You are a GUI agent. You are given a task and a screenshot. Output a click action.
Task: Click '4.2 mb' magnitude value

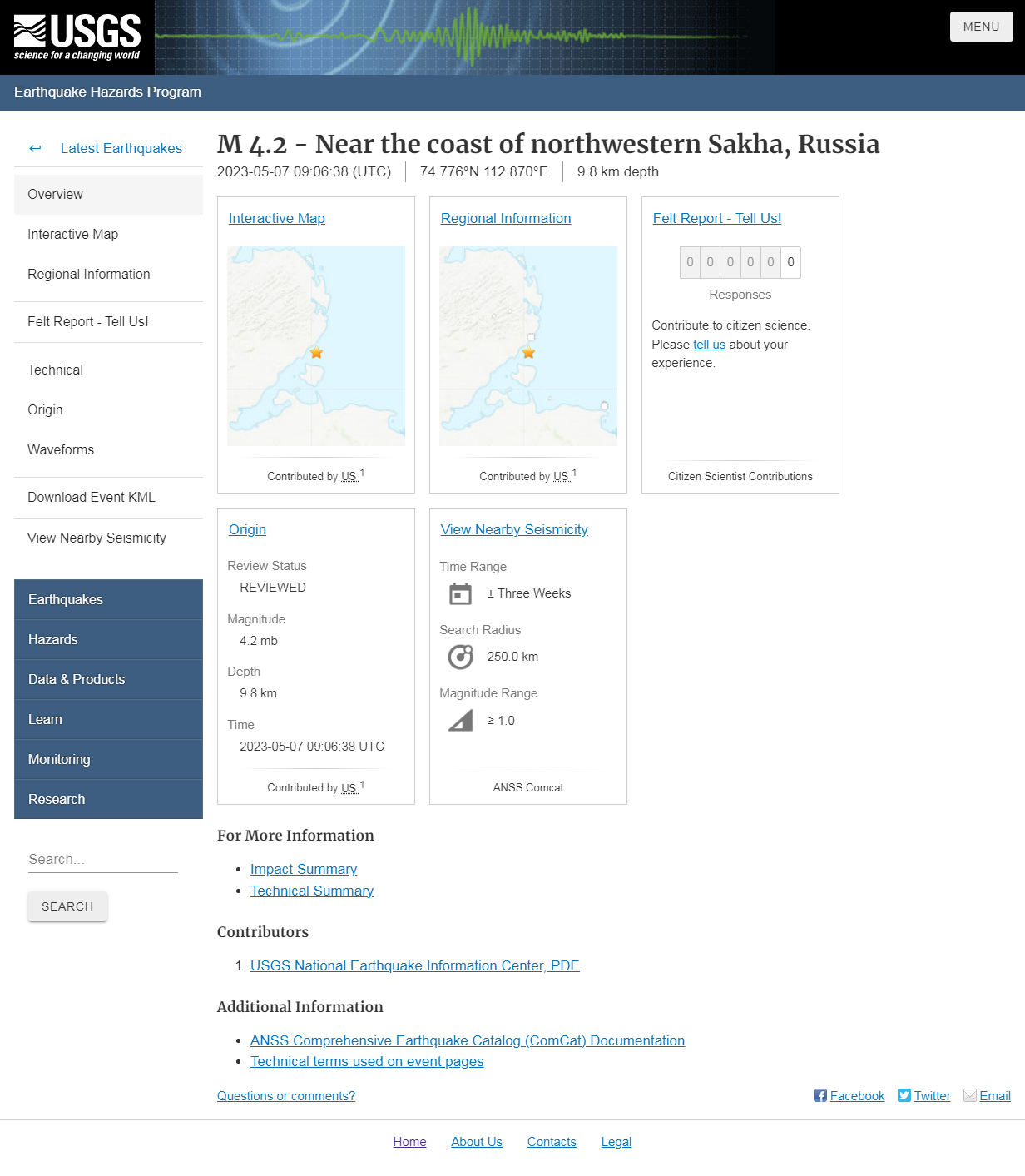(x=259, y=641)
